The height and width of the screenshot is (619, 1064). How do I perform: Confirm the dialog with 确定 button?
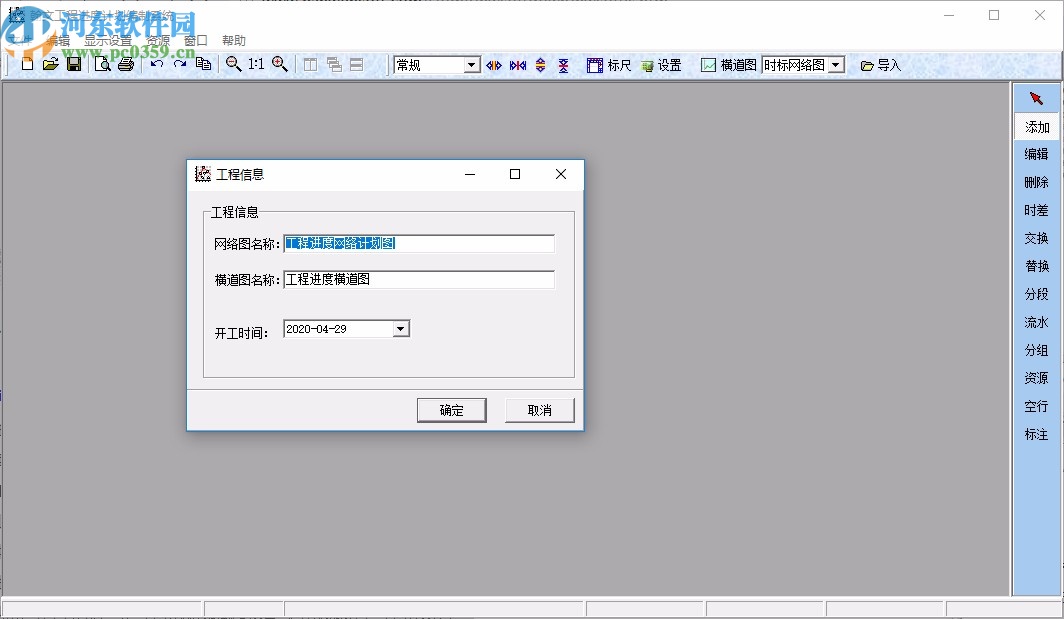(x=451, y=409)
